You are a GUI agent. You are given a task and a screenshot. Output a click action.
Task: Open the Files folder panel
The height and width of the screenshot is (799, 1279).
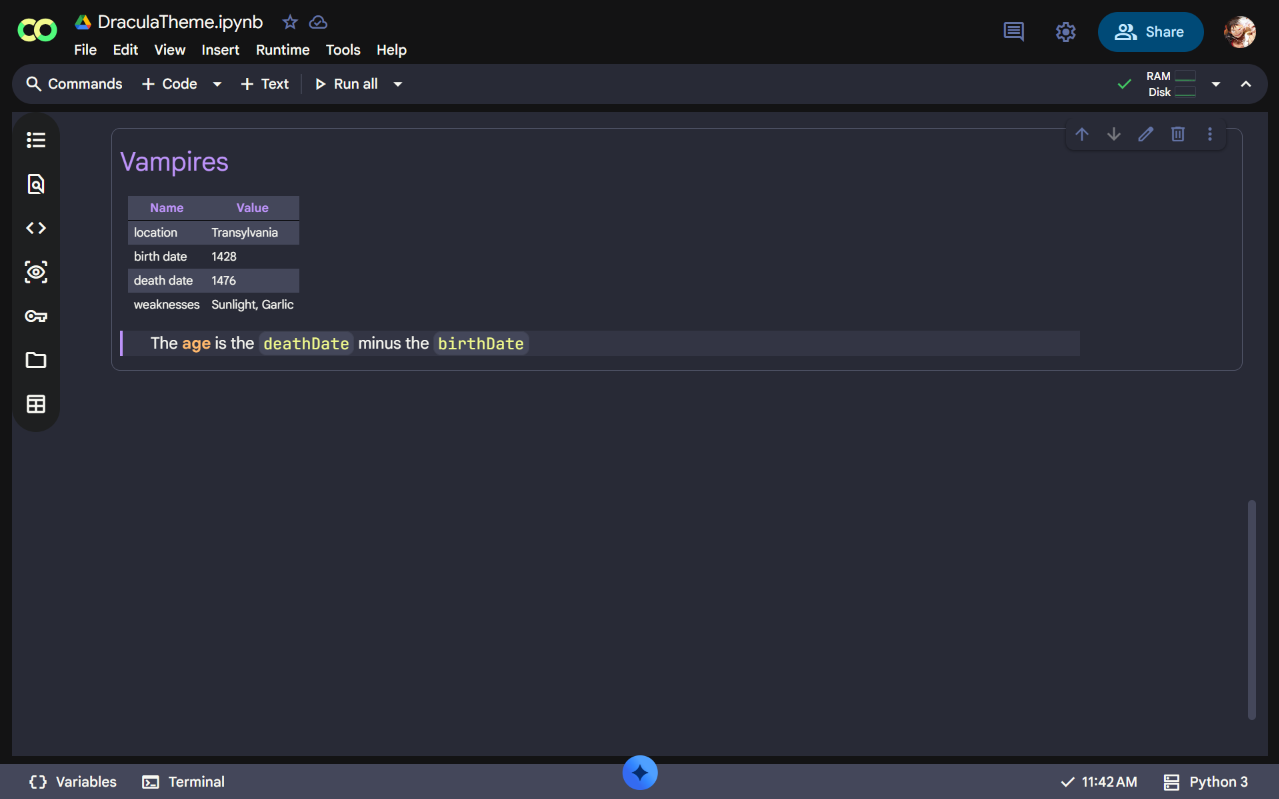pyautogui.click(x=36, y=360)
